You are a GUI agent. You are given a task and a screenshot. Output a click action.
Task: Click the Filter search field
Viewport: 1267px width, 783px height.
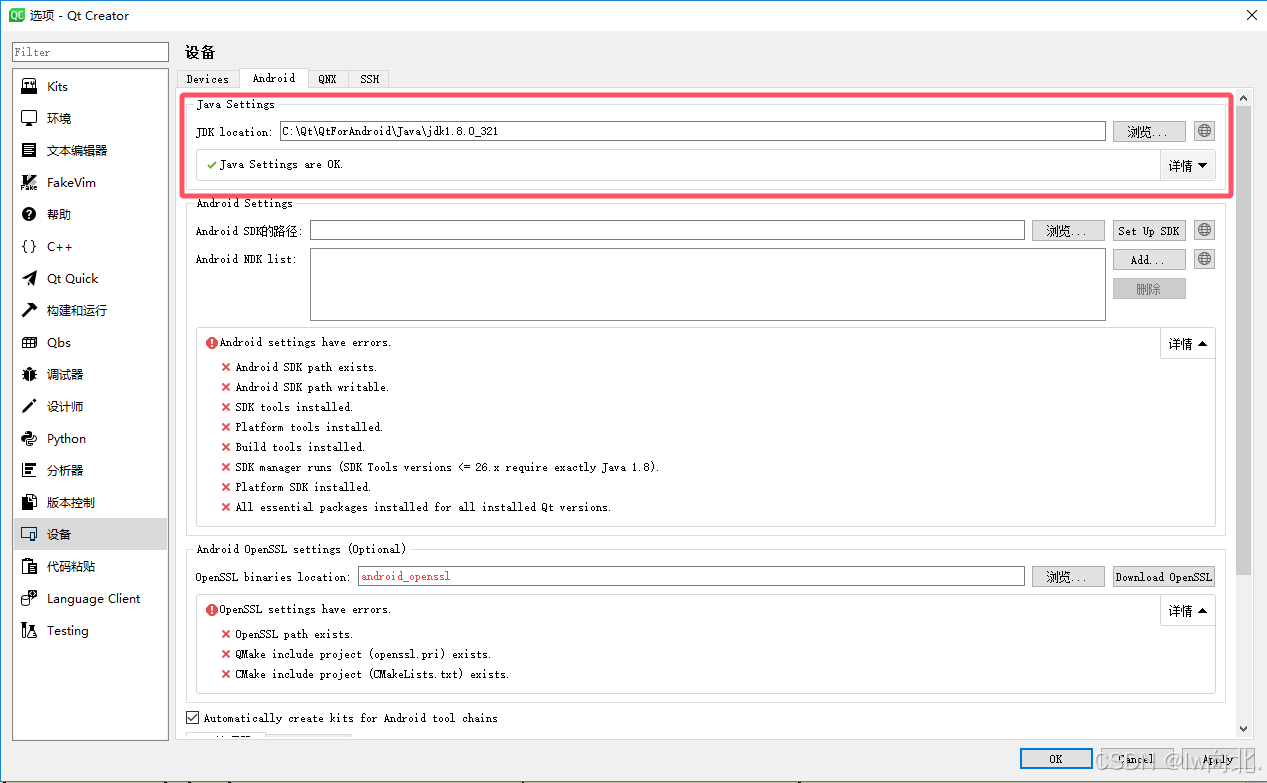[x=90, y=52]
